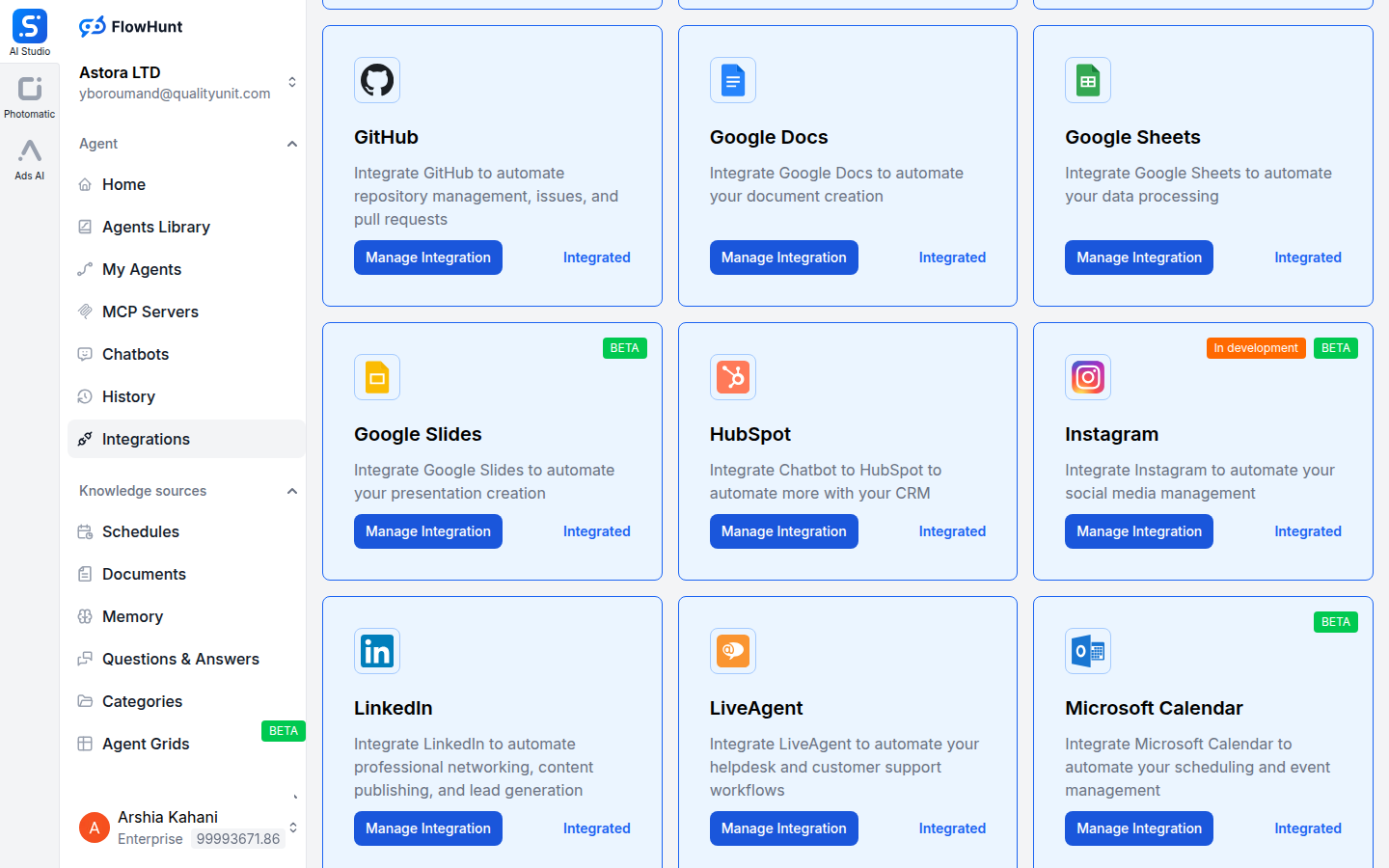Click the Instagram integration icon
Screen dimensions: 1389x868
tap(1087, 377)
